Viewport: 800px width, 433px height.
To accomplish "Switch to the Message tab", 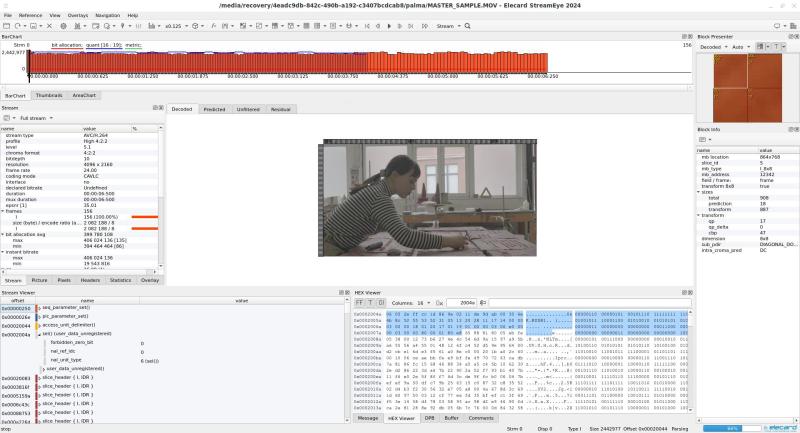I will click(x=368, y=418).
